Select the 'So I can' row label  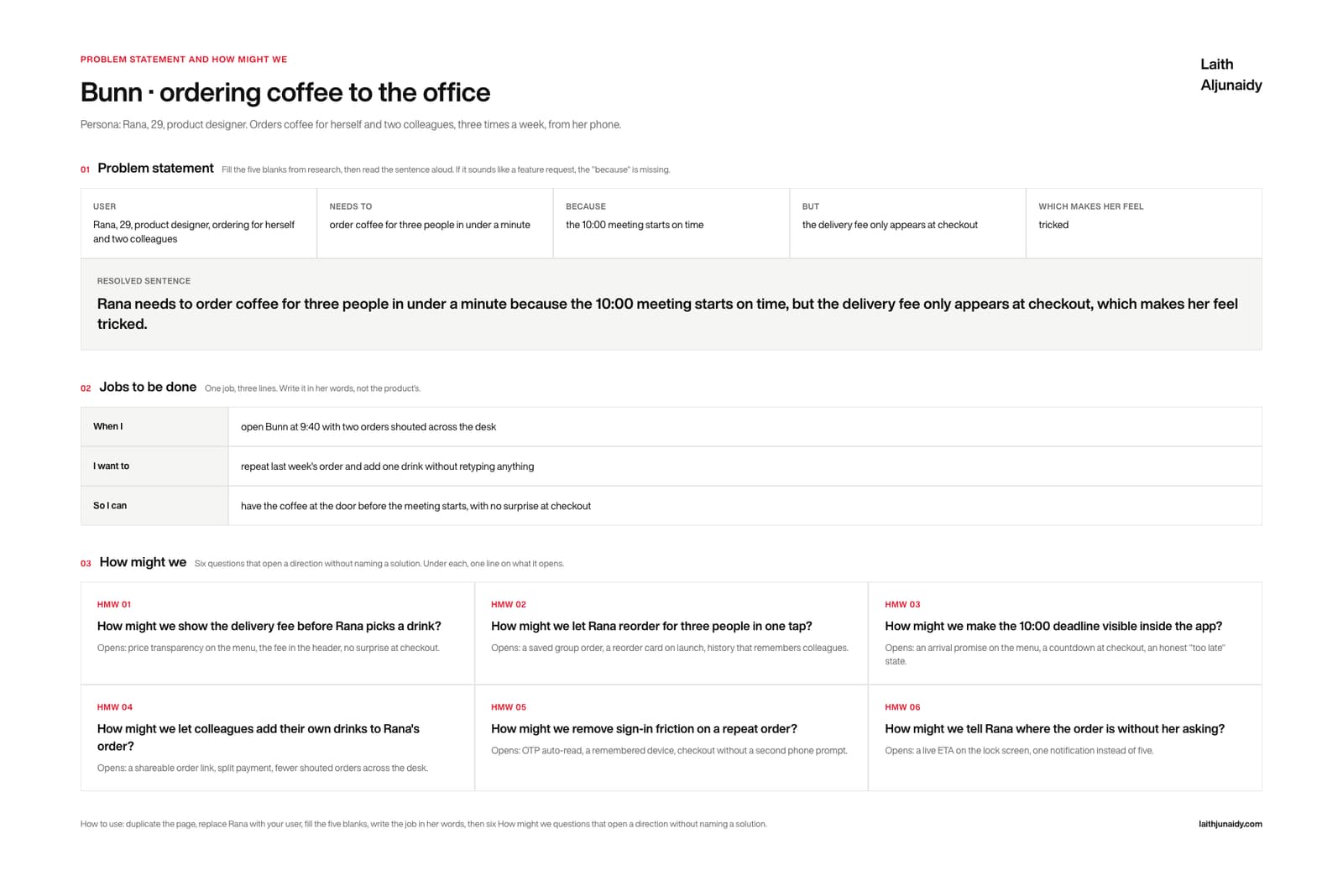110,505
